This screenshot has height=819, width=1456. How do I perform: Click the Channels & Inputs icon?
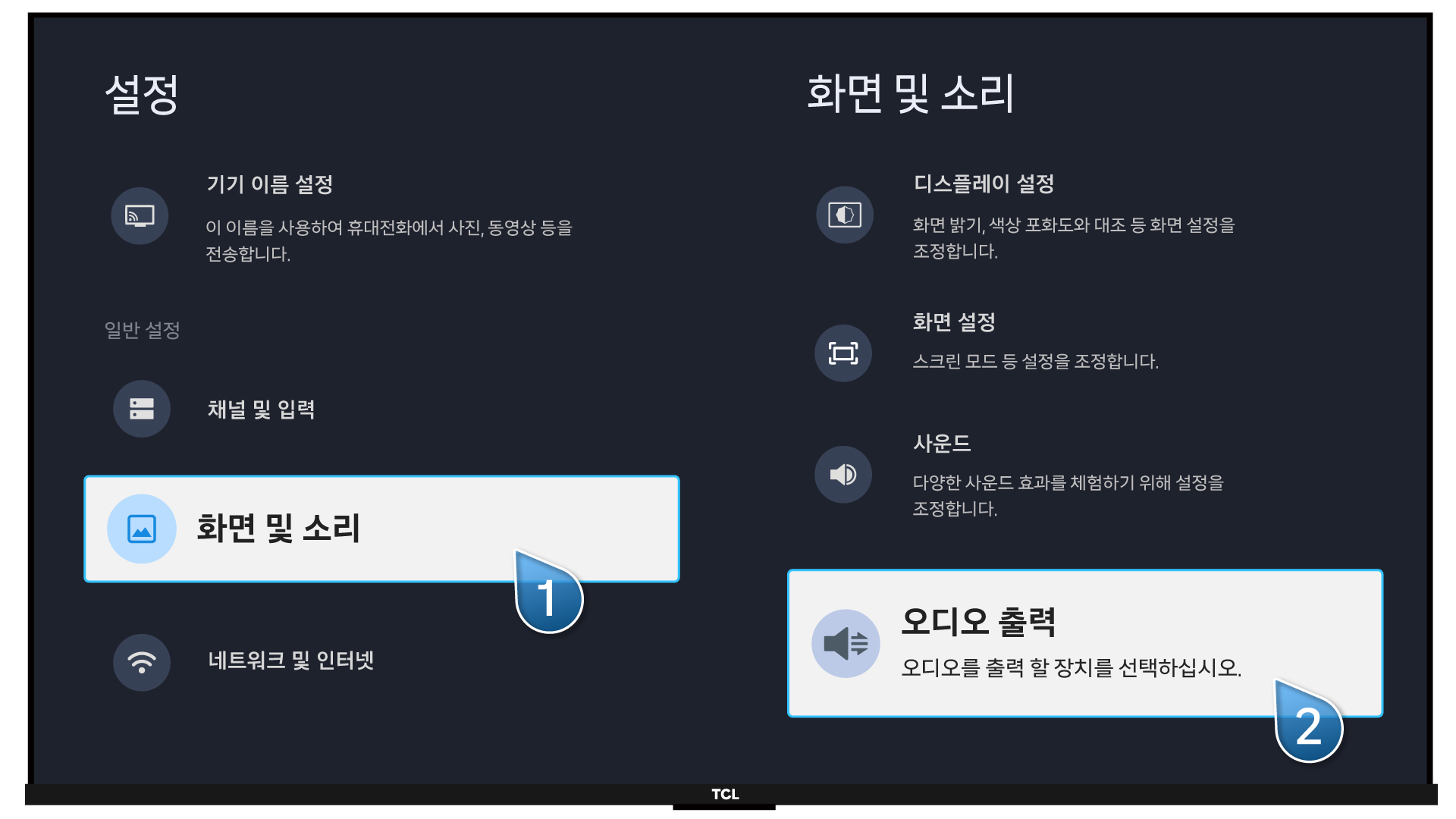[142, 409]
